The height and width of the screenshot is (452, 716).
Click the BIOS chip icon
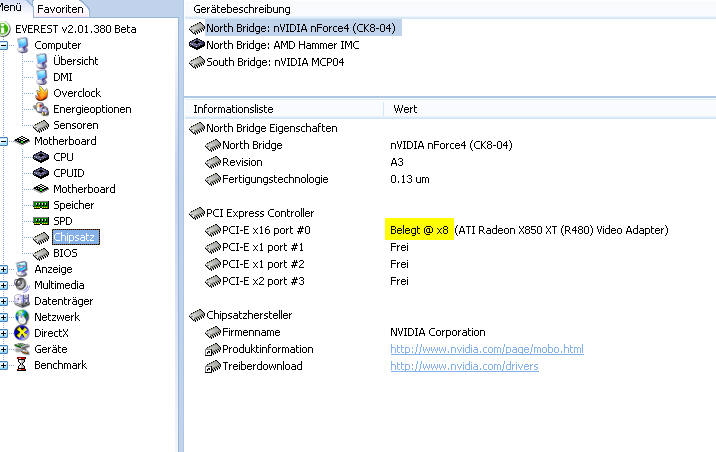point(41,253)
